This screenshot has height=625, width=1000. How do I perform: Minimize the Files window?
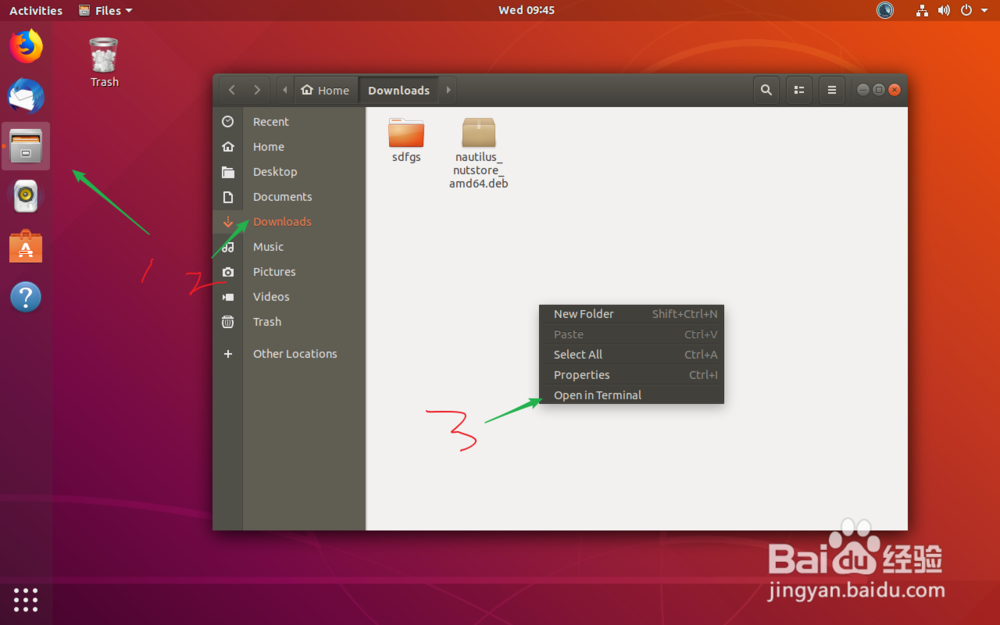pyautogui.click(x=863, y=90)
